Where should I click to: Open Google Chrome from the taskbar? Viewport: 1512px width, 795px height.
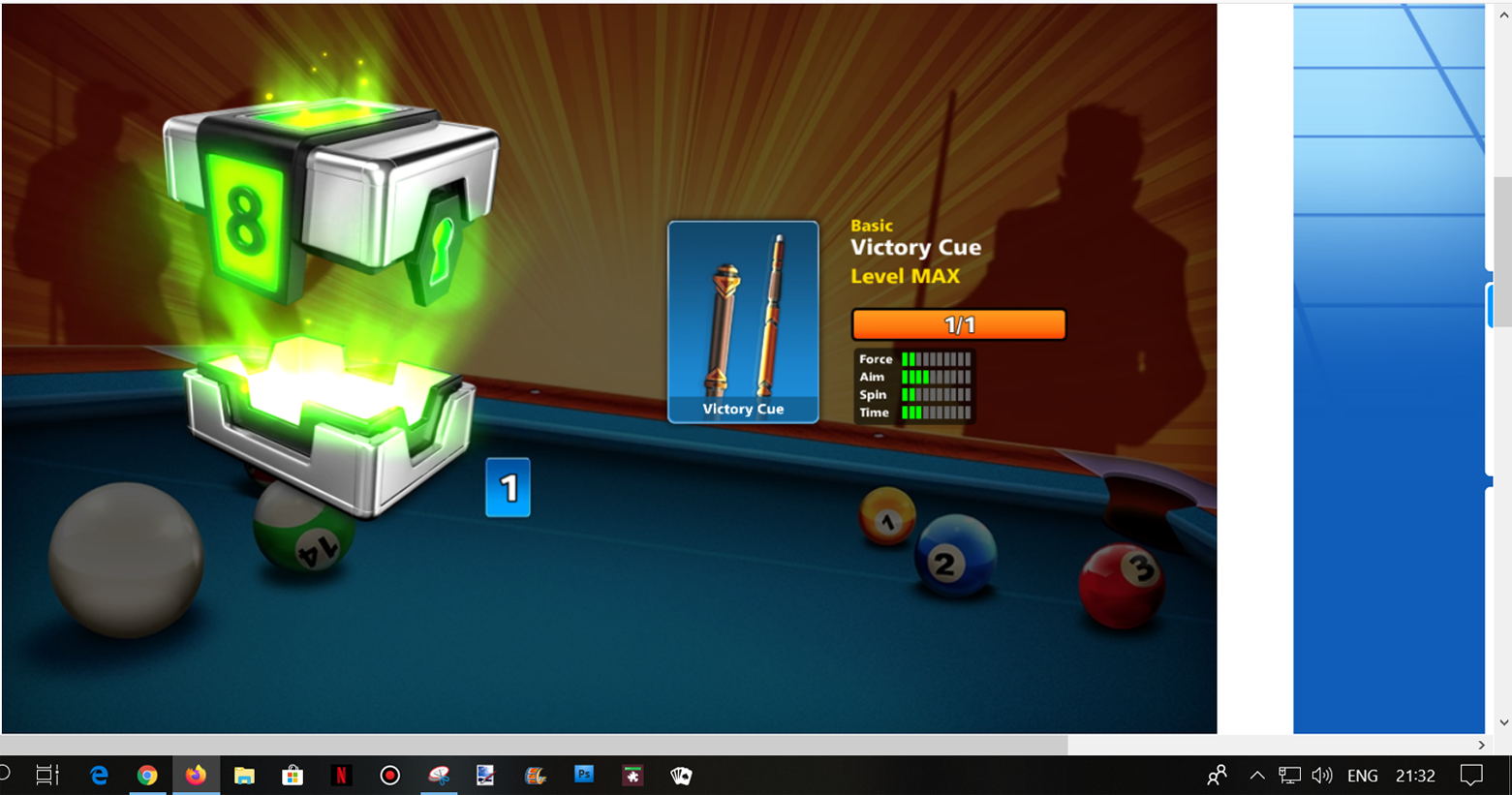tap(147, 775)
